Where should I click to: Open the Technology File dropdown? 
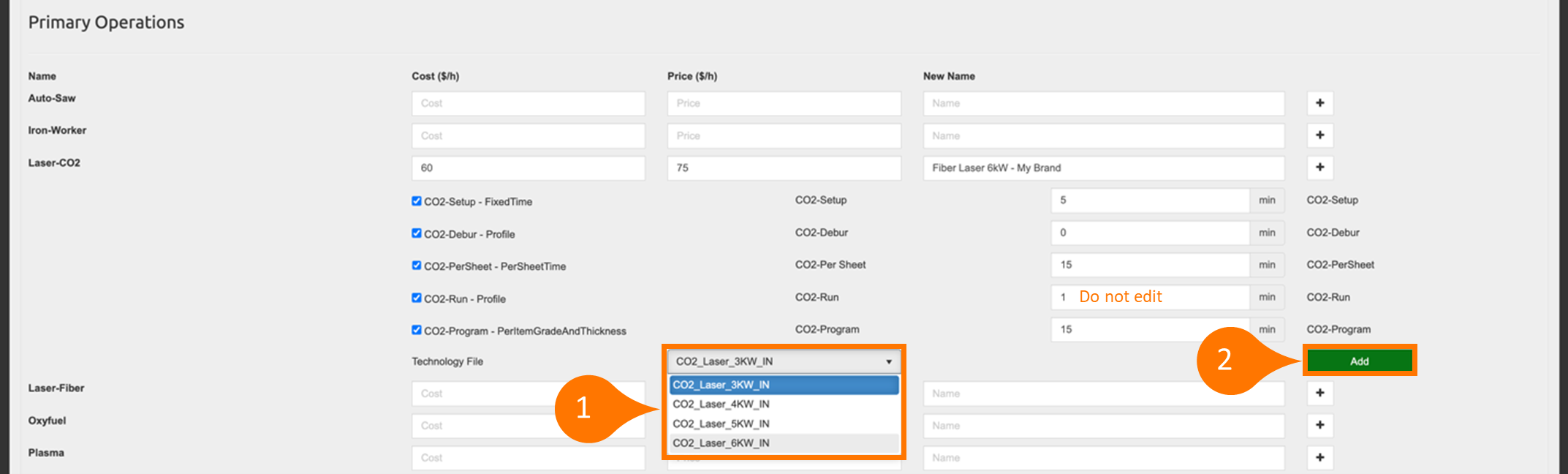pos(783,361)
